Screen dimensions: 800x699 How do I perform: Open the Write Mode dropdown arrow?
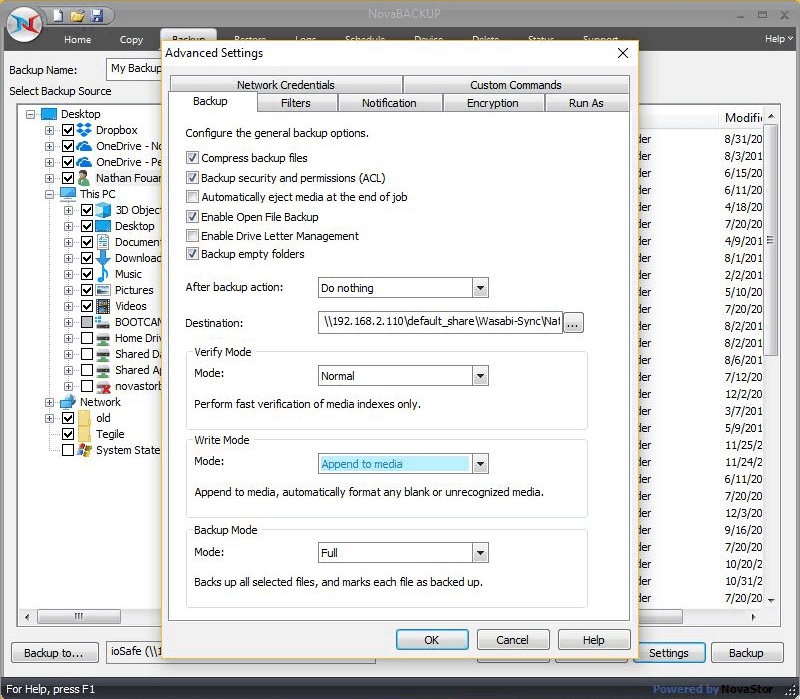480,464
